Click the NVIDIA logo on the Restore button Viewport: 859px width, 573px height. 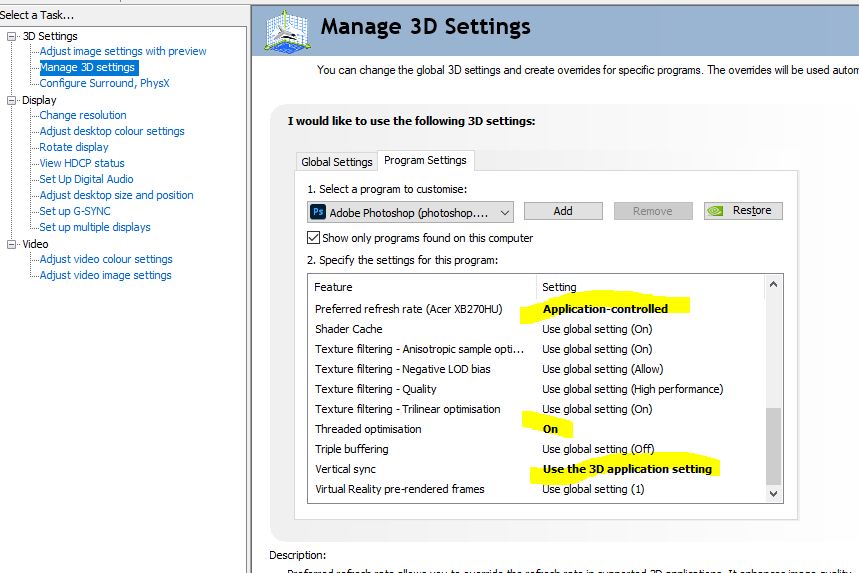point(718,211)
